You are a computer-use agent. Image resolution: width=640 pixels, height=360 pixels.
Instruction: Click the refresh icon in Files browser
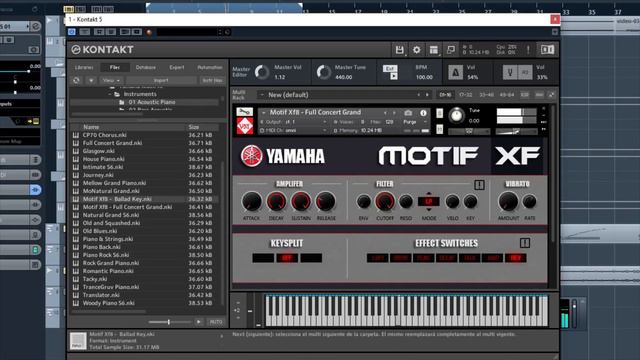[76, 80]
